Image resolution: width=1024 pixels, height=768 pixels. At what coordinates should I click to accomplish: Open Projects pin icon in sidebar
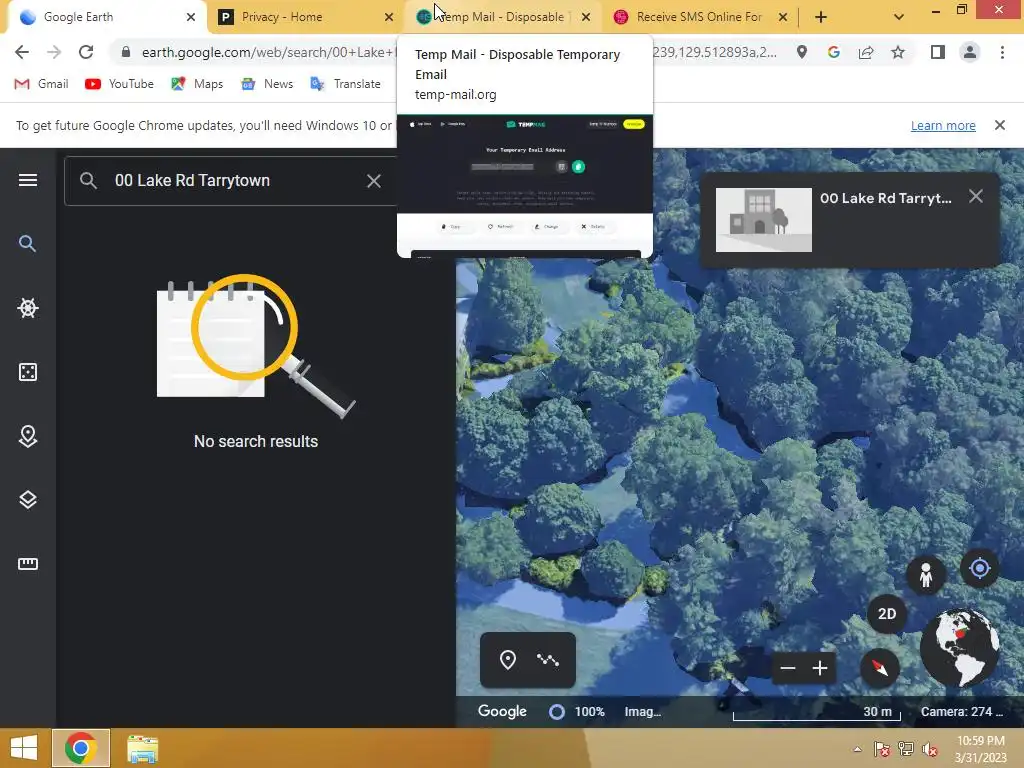[x=27, y=436]
